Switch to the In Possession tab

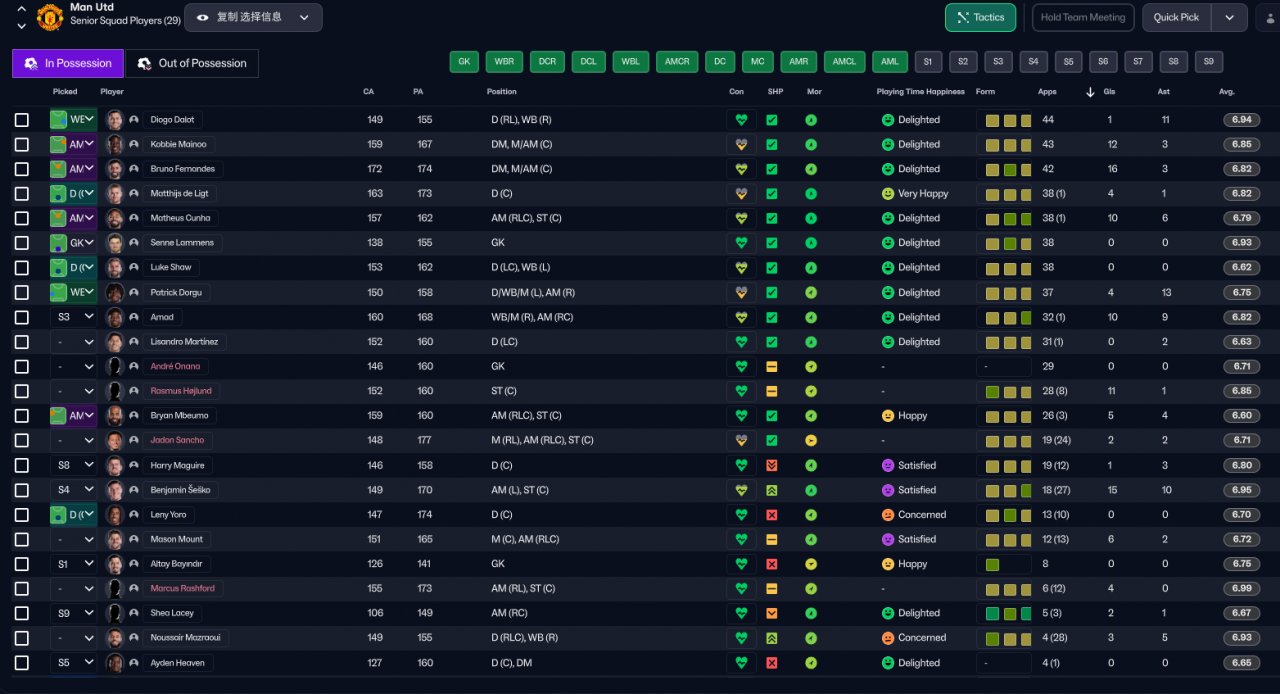click(x=68, y=63)
